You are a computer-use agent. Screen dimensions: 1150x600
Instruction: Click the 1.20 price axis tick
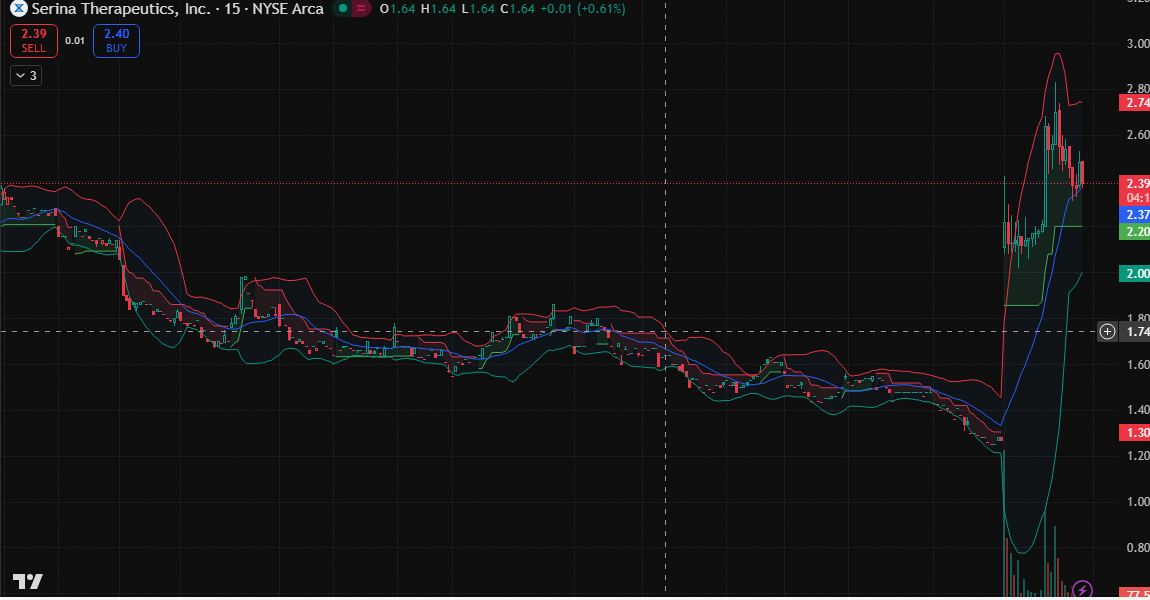[x=1138, y=456]
